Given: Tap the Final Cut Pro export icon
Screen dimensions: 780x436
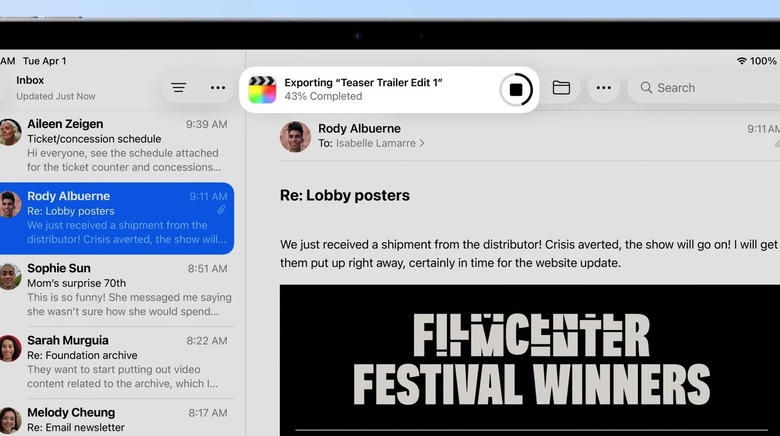Looking at the screenshot, I should pyautogui.click(x=262, y=90).
